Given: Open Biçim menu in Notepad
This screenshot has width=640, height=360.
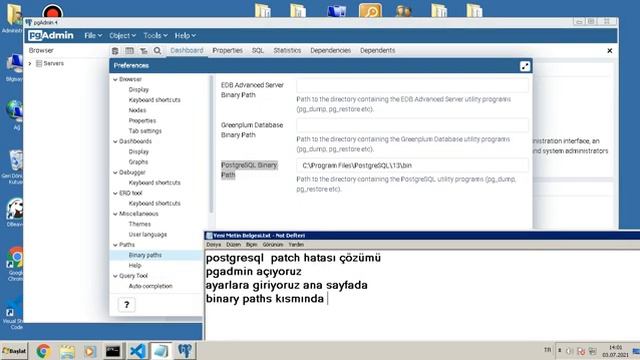Looking at the screenshot, I should coord(251,244).
